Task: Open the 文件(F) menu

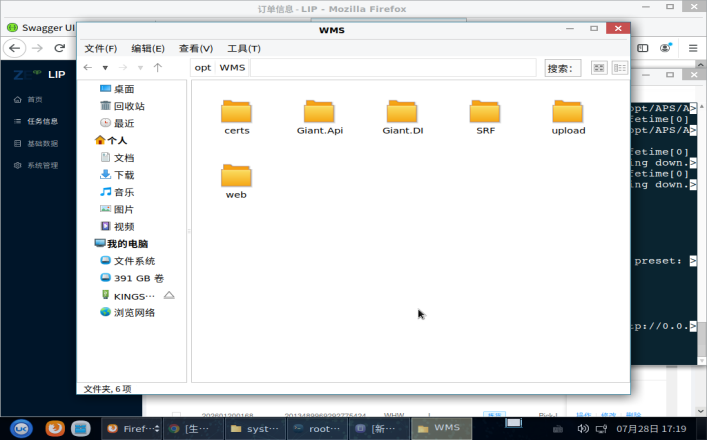Action: coord(101,48)
